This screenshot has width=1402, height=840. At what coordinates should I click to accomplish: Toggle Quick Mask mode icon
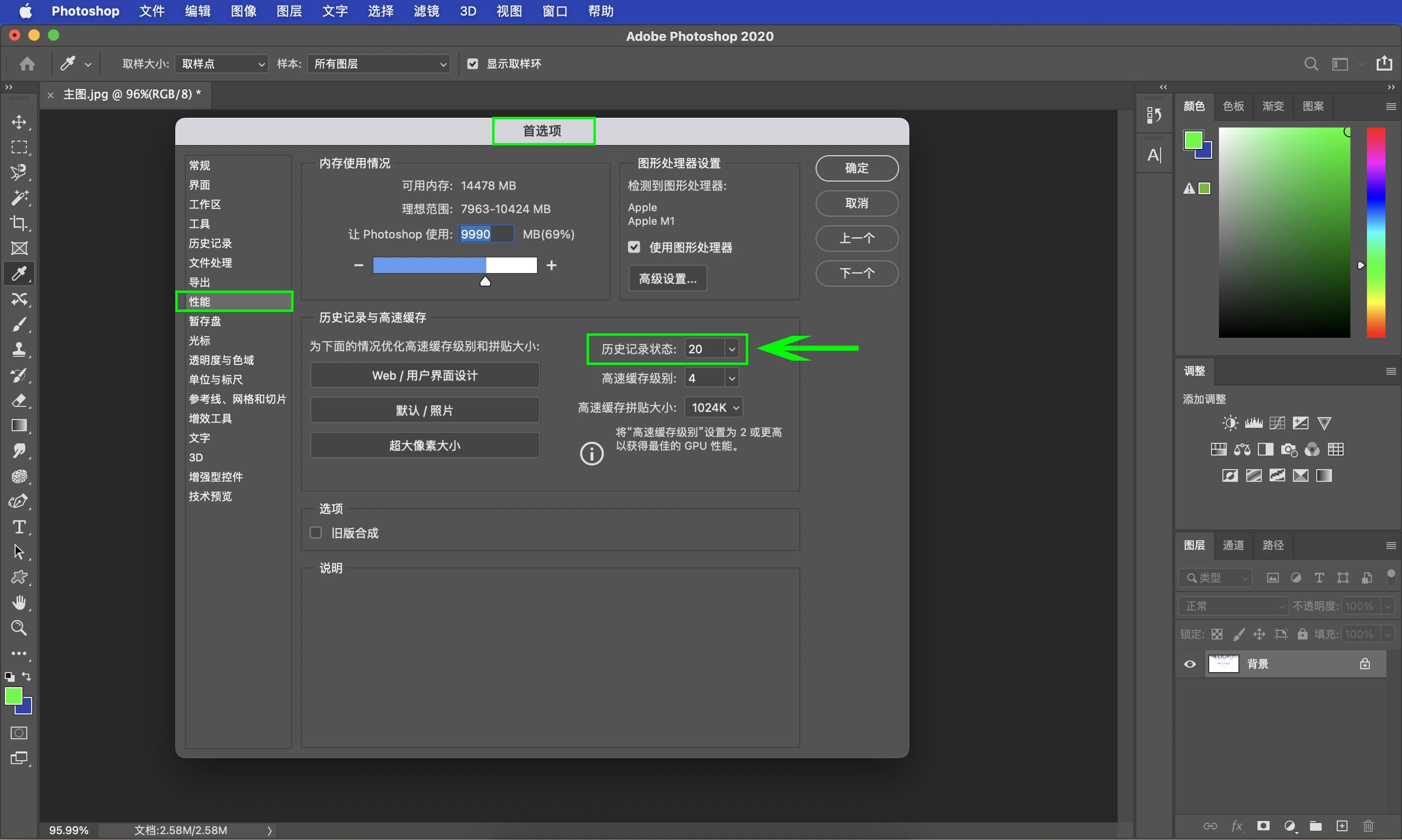(x=19, y=733)
